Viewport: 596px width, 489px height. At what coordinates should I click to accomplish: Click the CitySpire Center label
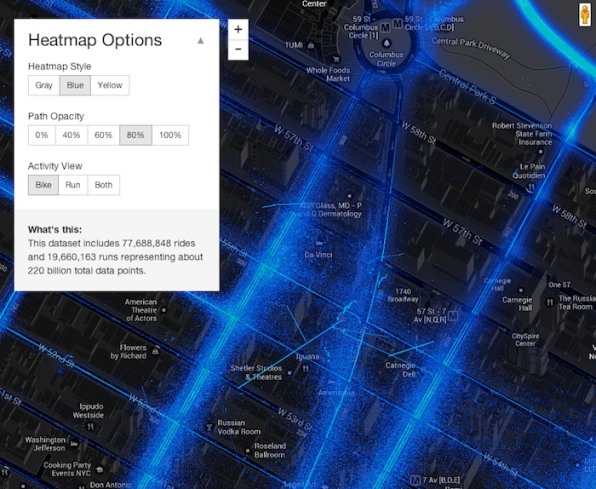(525, 340)
